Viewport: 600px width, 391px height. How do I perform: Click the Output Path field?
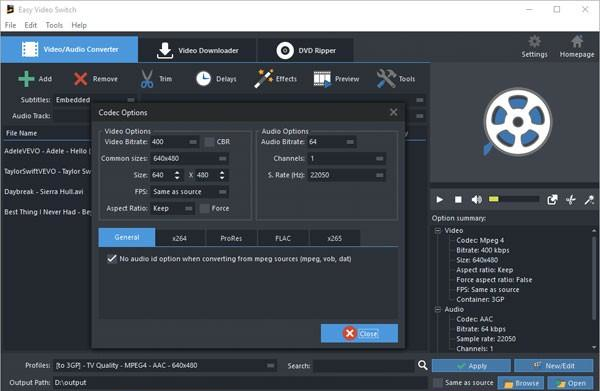pyautogui.click(x=240, y=382)
